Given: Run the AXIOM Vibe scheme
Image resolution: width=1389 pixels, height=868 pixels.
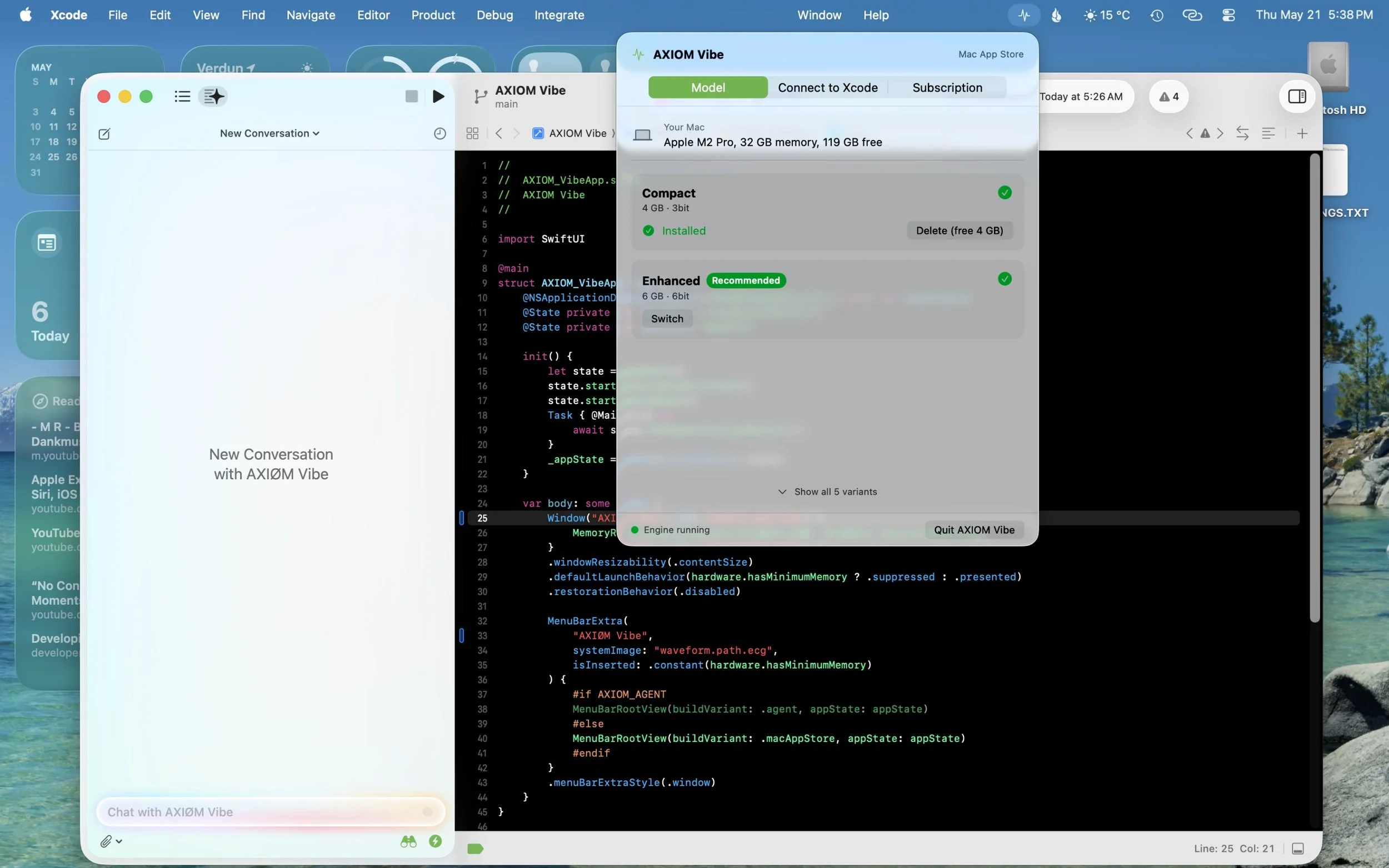Looking at the screenshot, I should pyautogui.click(x=438, y=97).
